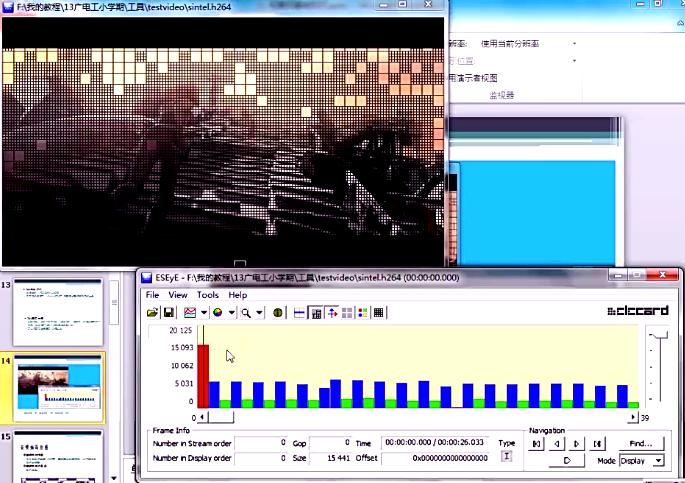
Task: Toggle the black macroblock grid icon
Action: coord(378,313)
